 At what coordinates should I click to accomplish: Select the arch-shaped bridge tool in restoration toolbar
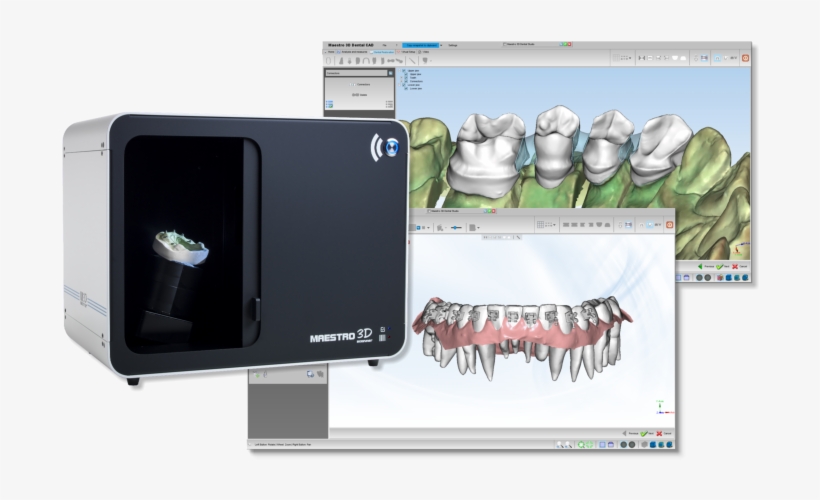coord(366,61)
